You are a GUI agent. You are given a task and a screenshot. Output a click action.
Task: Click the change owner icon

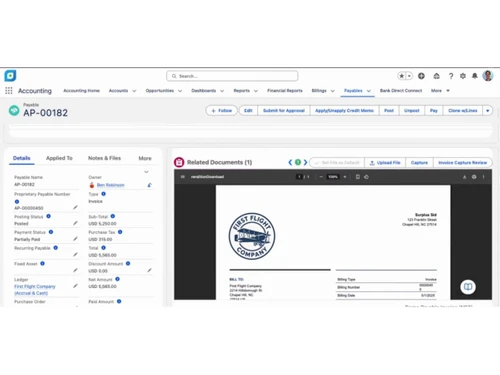click(149, 185)
